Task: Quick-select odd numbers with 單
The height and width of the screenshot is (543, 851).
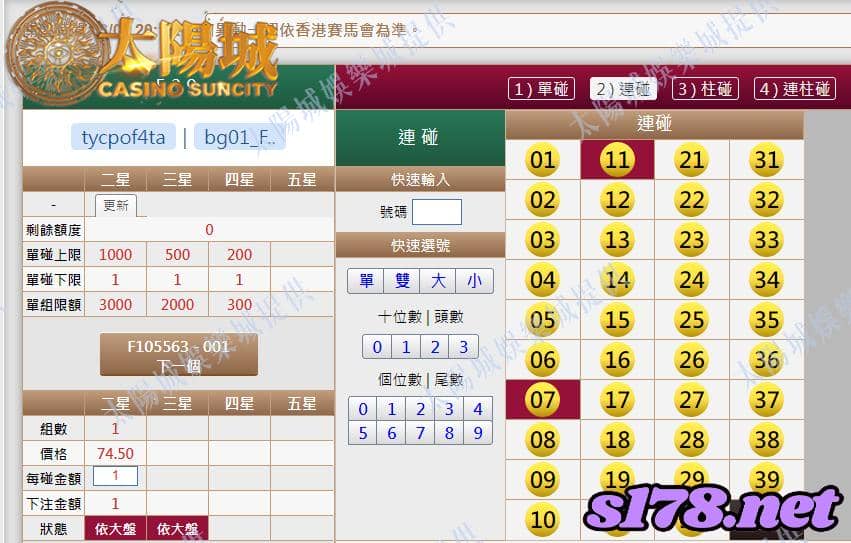Action: coord(366,281)
